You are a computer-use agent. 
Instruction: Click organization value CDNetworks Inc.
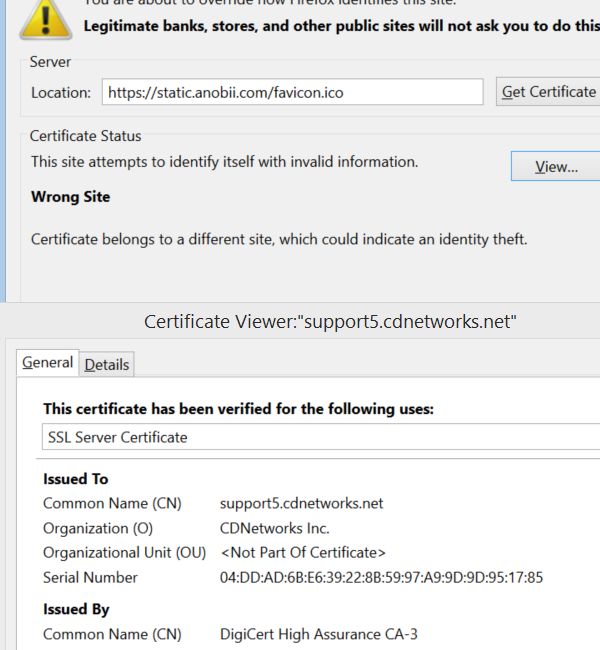274,528
